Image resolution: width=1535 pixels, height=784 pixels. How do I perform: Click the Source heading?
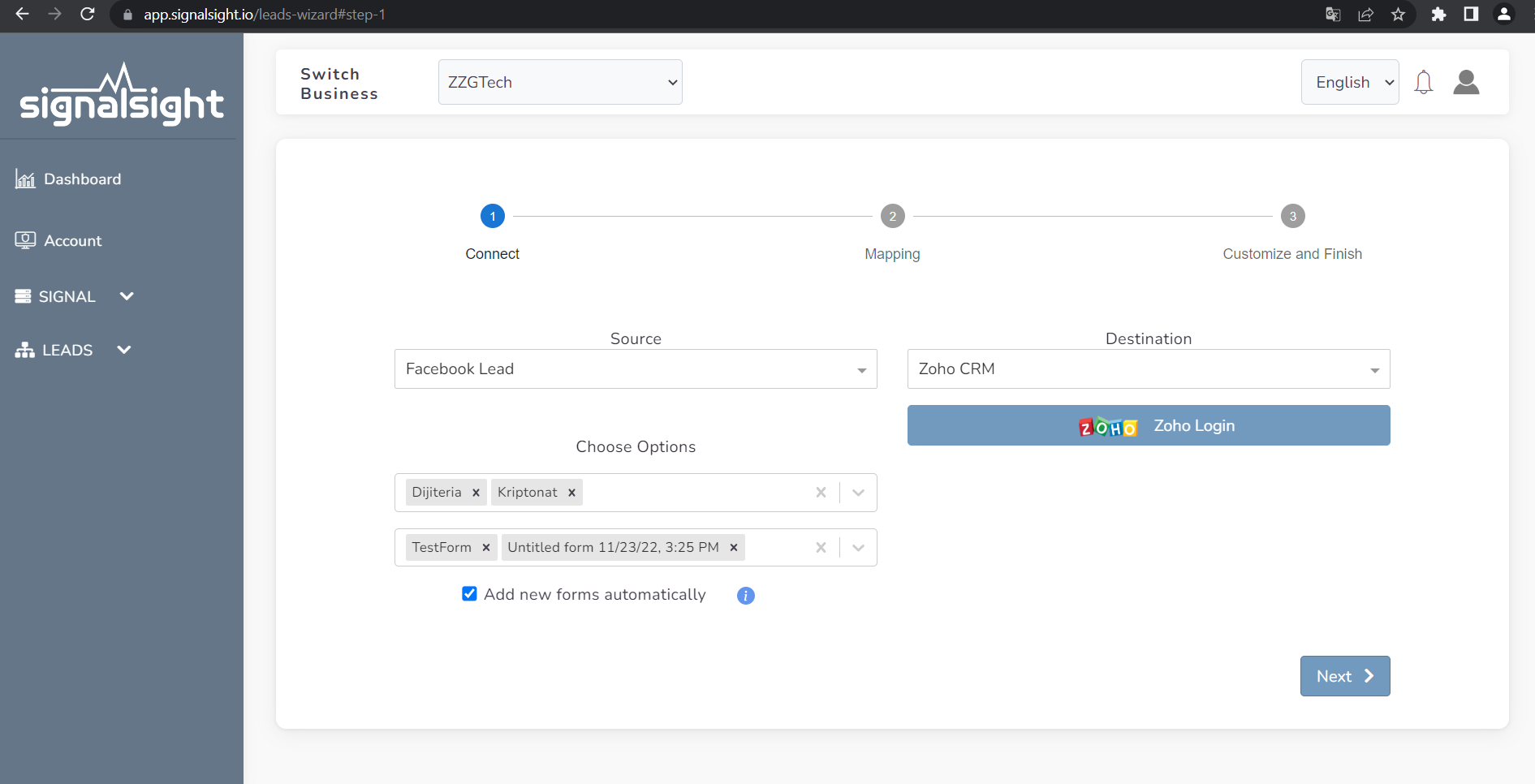[x=636, y=339]
